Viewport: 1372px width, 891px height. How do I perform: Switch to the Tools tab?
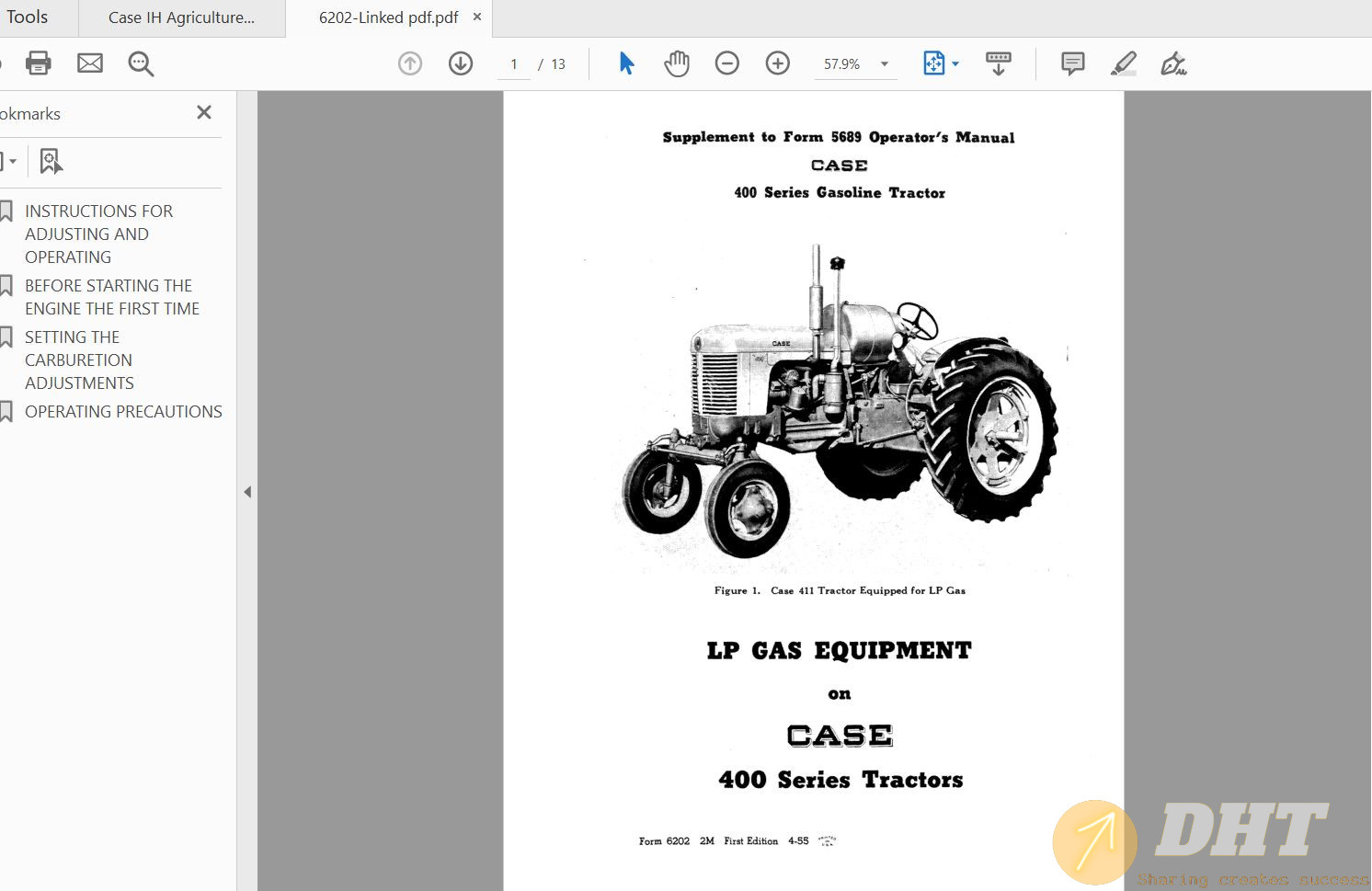click(28, 17)
